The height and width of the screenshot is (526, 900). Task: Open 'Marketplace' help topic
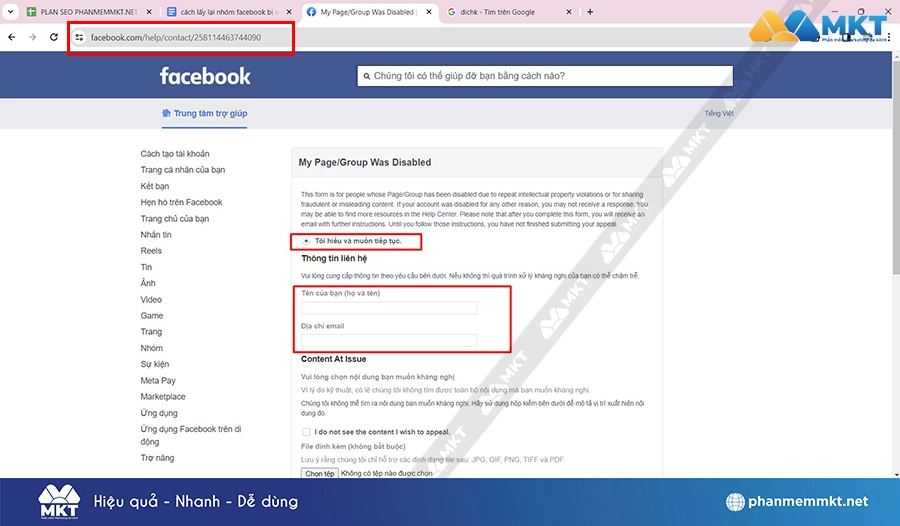163,397
